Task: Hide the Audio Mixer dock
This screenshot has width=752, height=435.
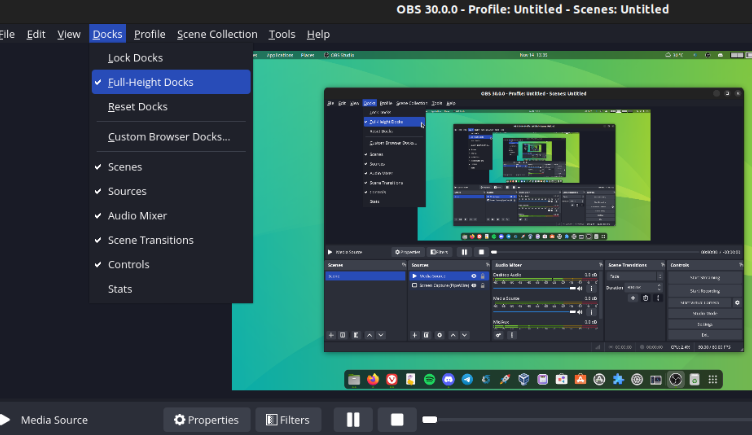Action: 171,216
